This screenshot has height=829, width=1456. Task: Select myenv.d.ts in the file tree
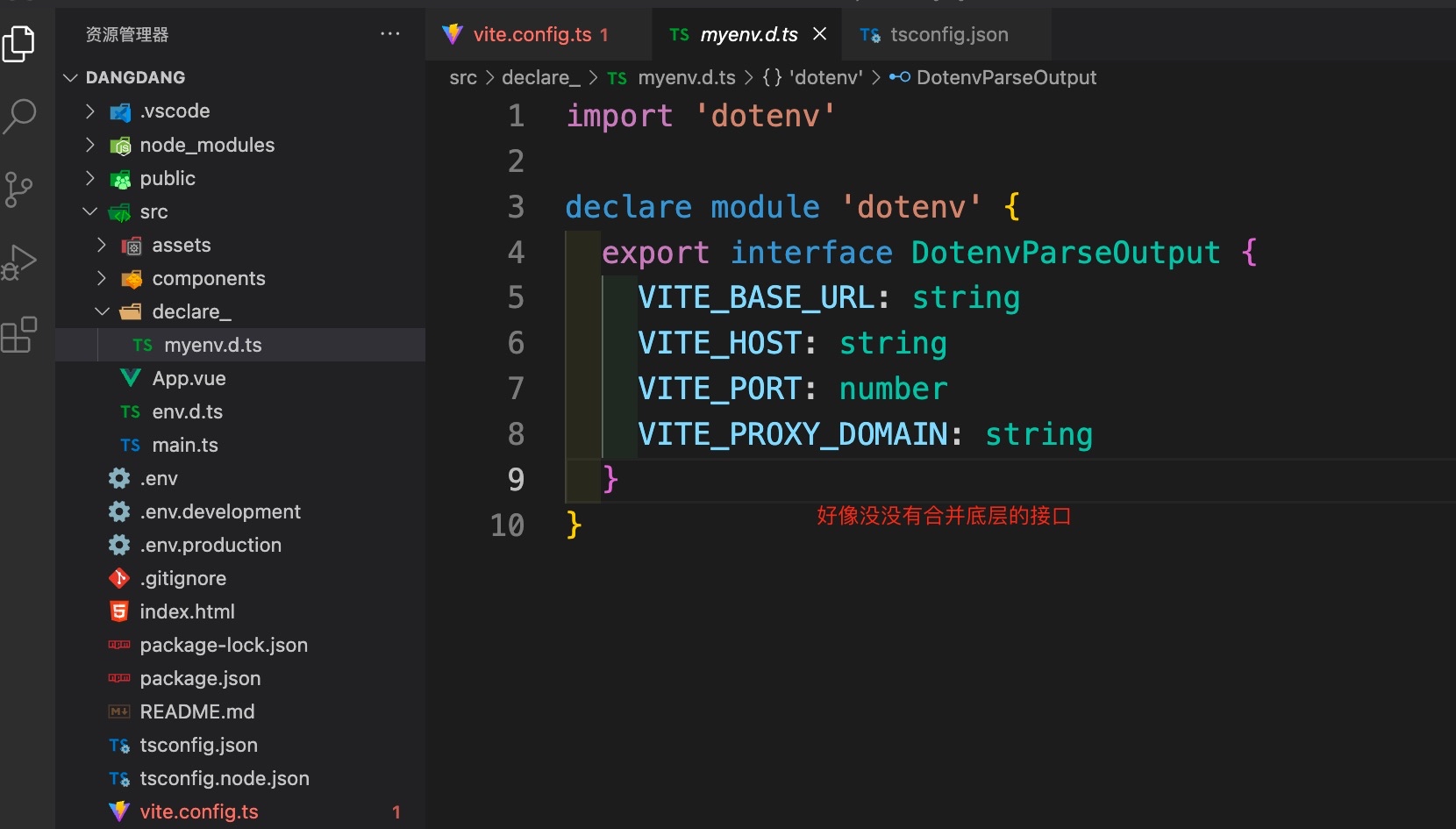(240, 345)
